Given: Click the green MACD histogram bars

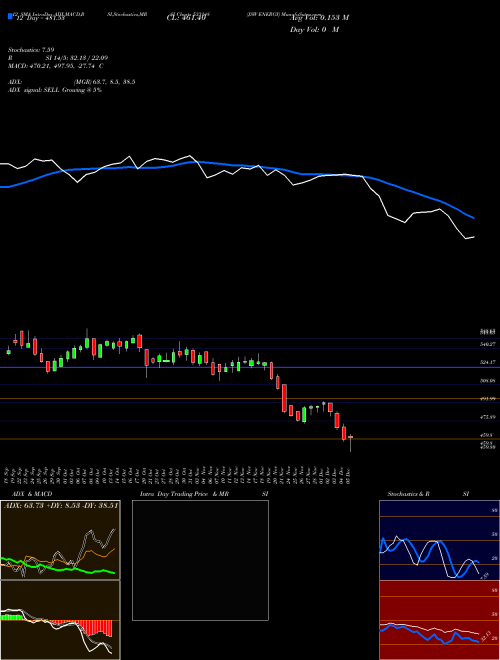Looking at the screenshot, I should [x=11, y=617].
